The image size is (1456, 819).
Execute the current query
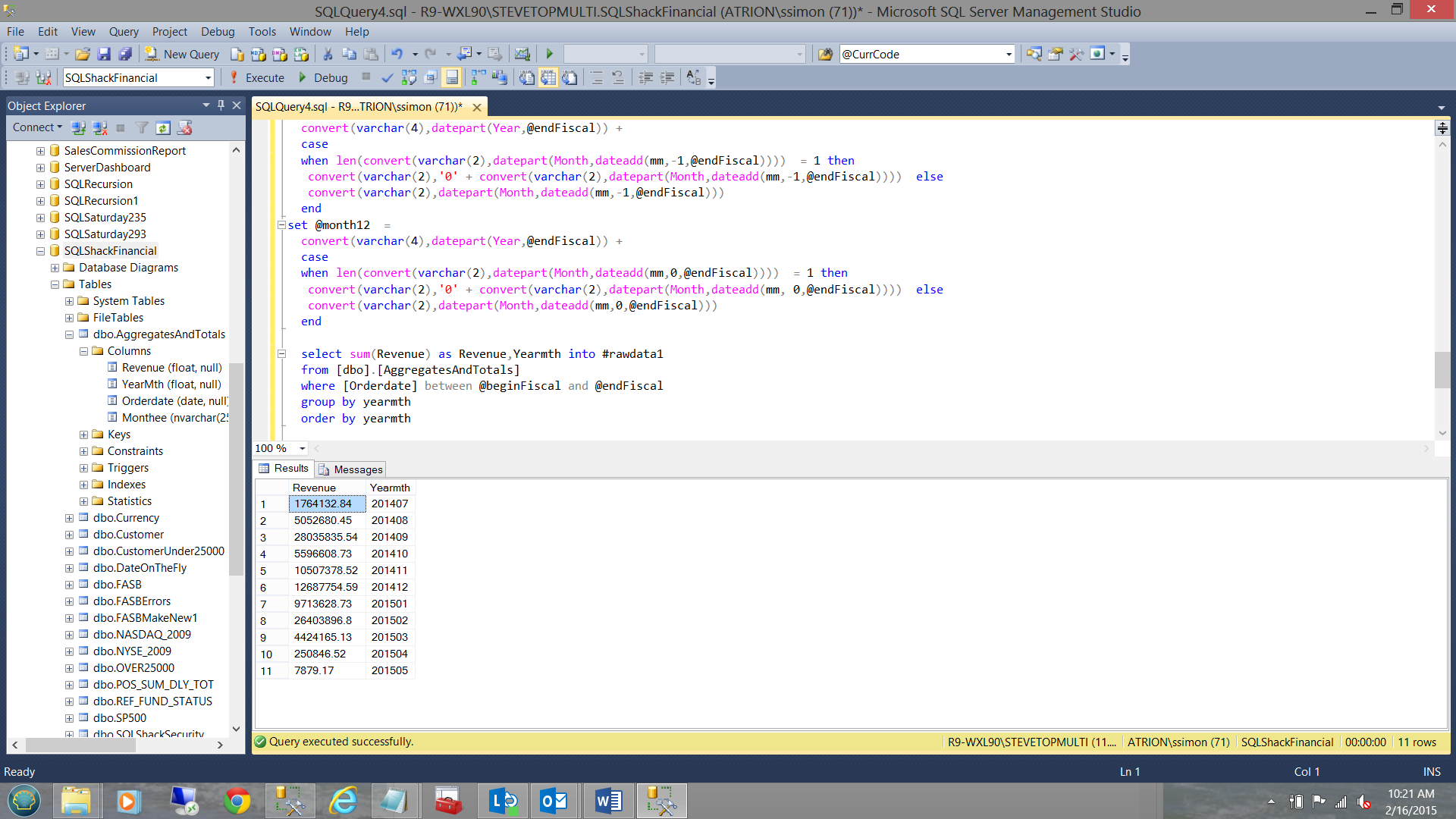(x=257, y=77)
